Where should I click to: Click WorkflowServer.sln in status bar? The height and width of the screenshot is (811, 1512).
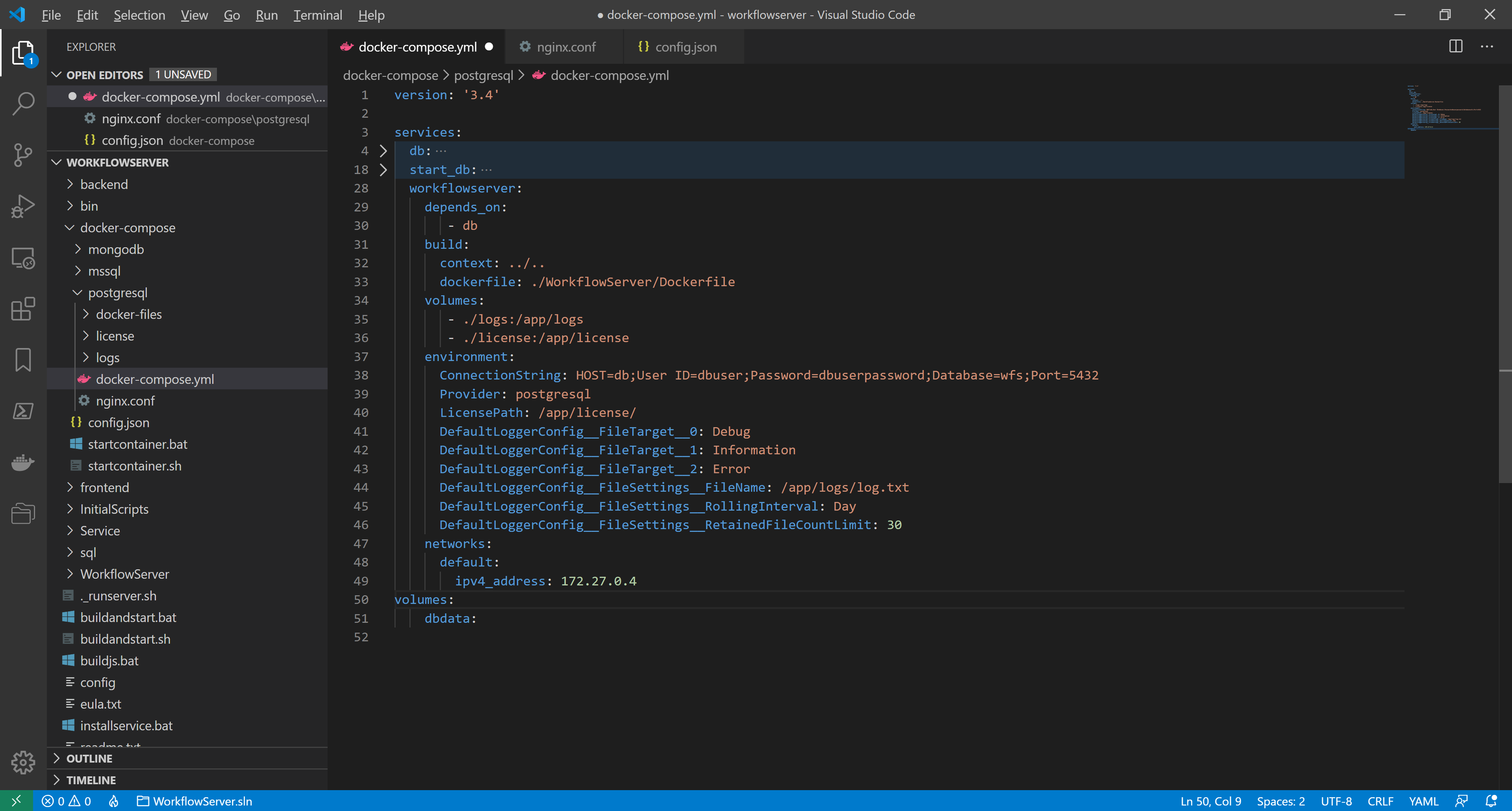coord(194,801)
